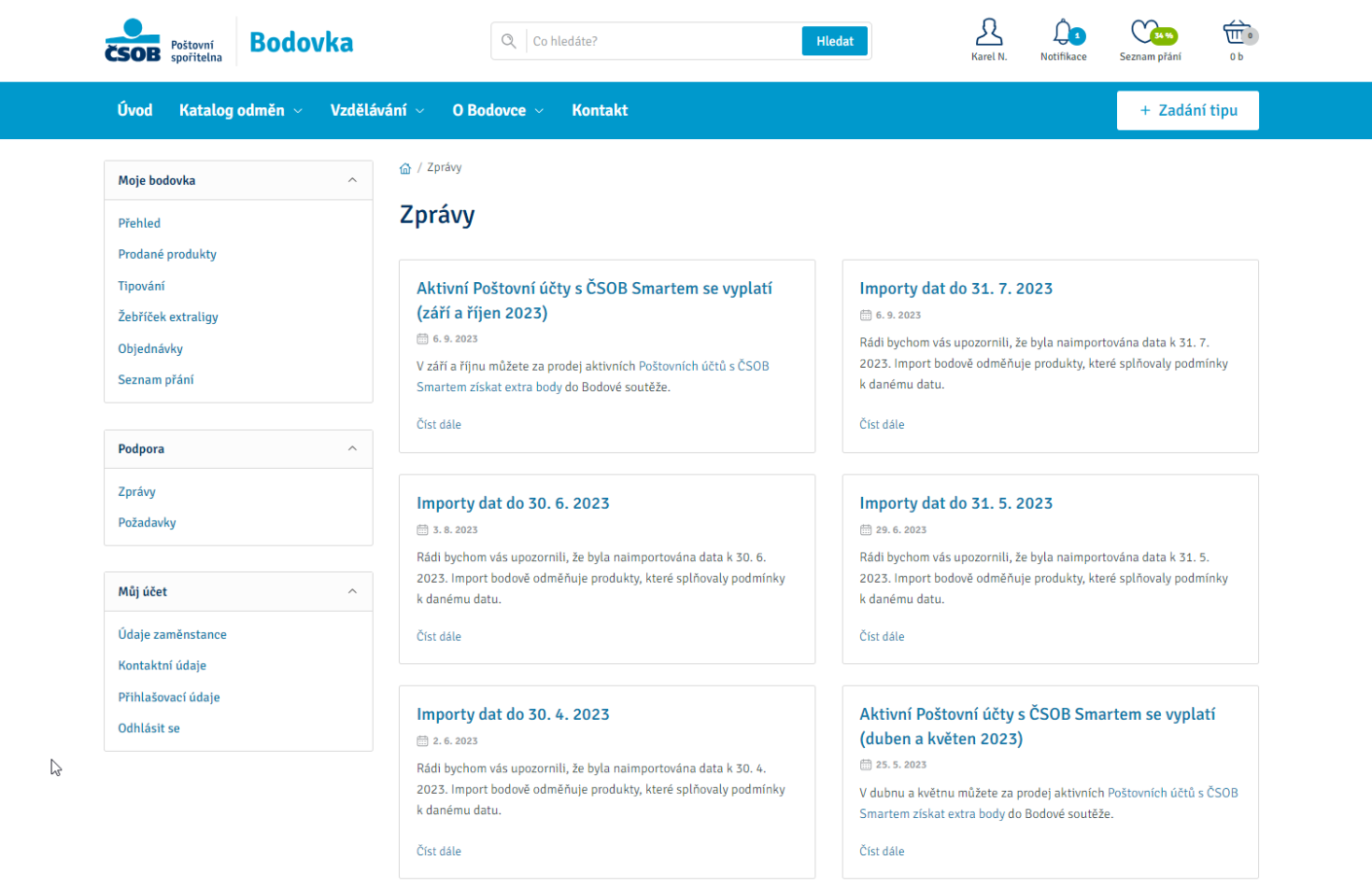Open Zprávy in the Podpora sidebar
1372x889 pixels.
tap(137, 491)
